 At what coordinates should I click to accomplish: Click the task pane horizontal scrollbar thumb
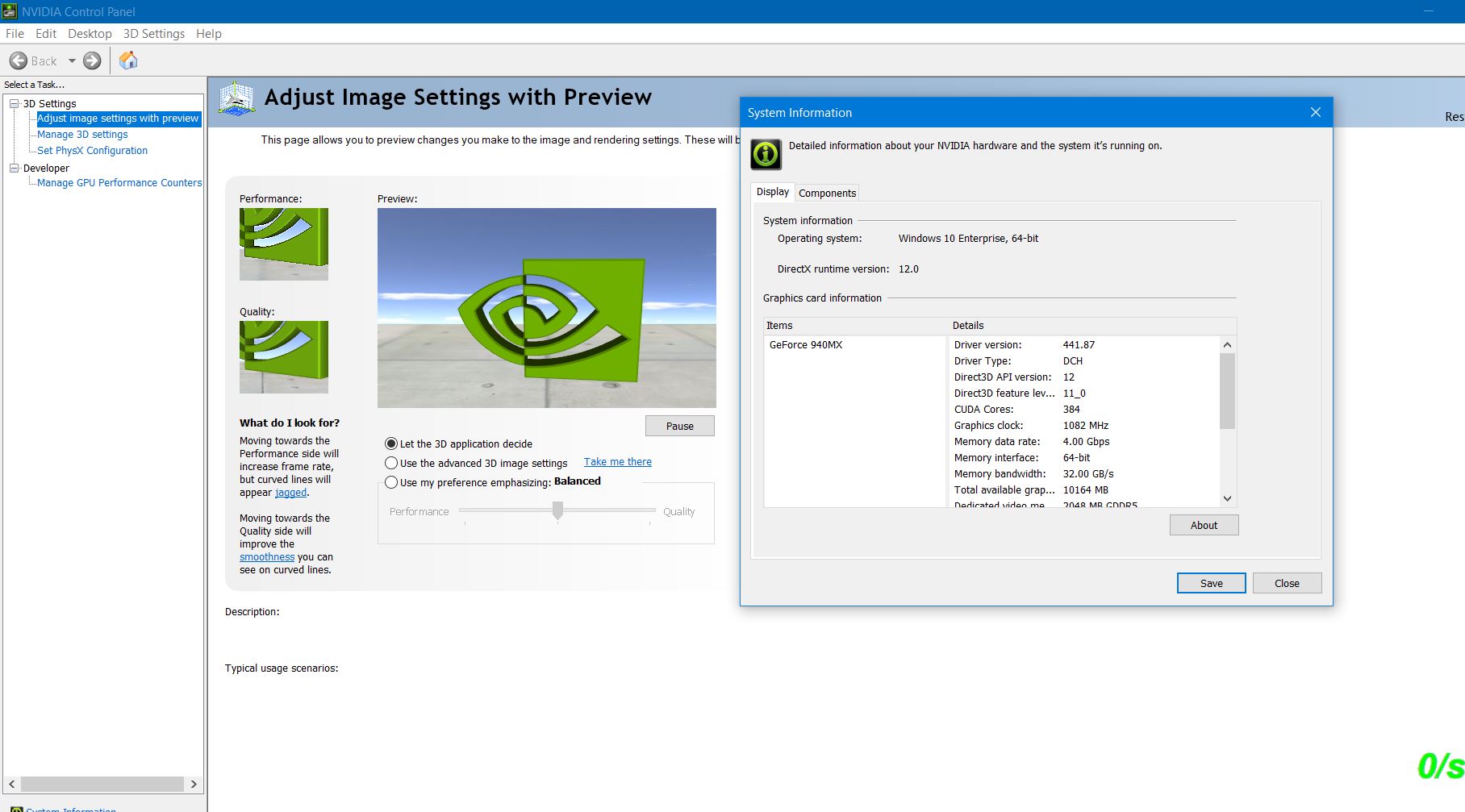[x=102, y=784]
